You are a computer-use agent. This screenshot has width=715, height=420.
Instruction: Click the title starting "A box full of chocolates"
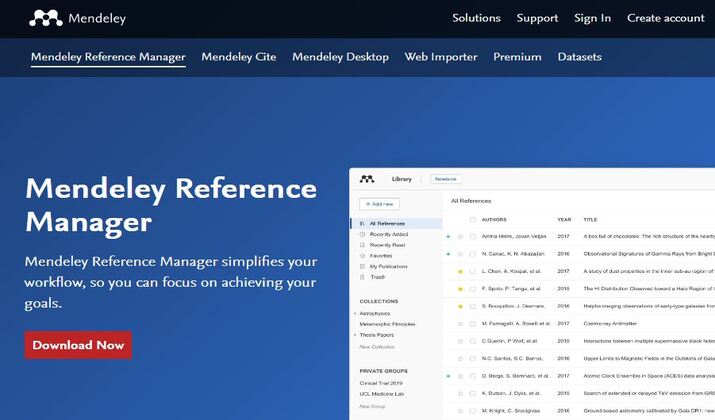click(649, 237)
